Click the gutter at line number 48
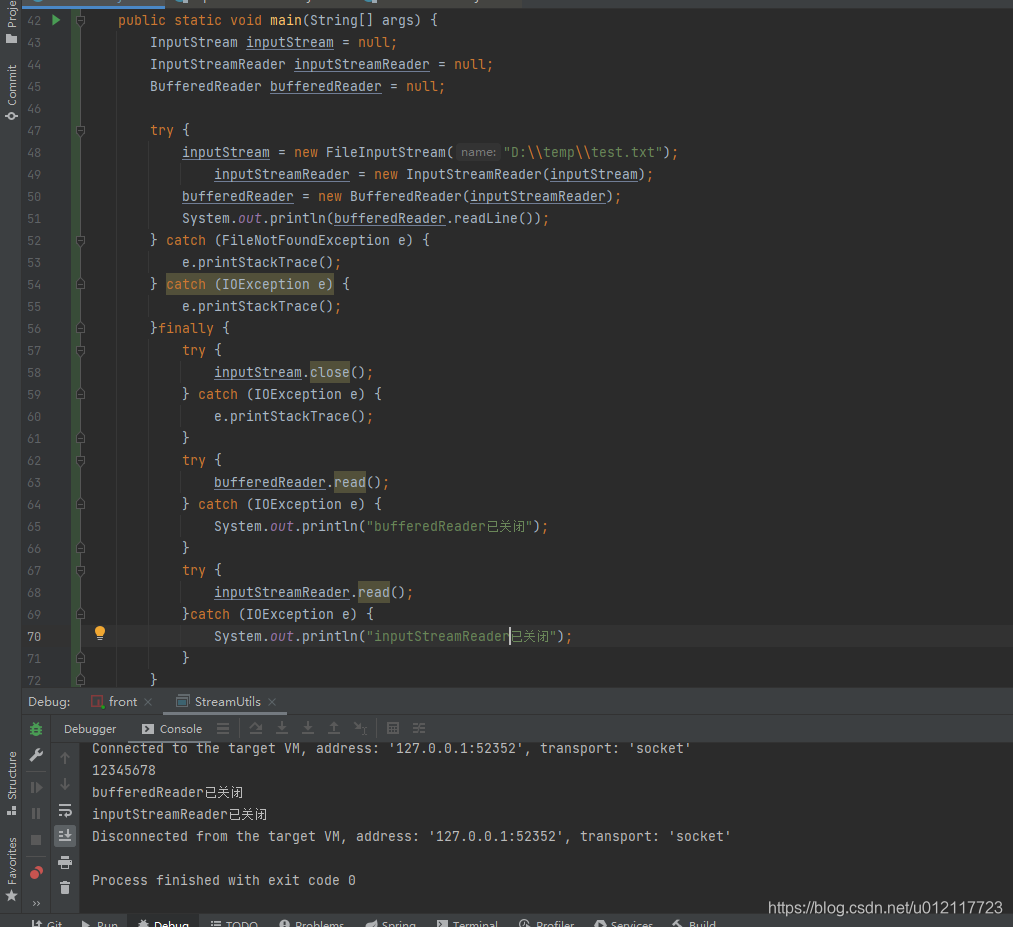 [x=34, y=152]
